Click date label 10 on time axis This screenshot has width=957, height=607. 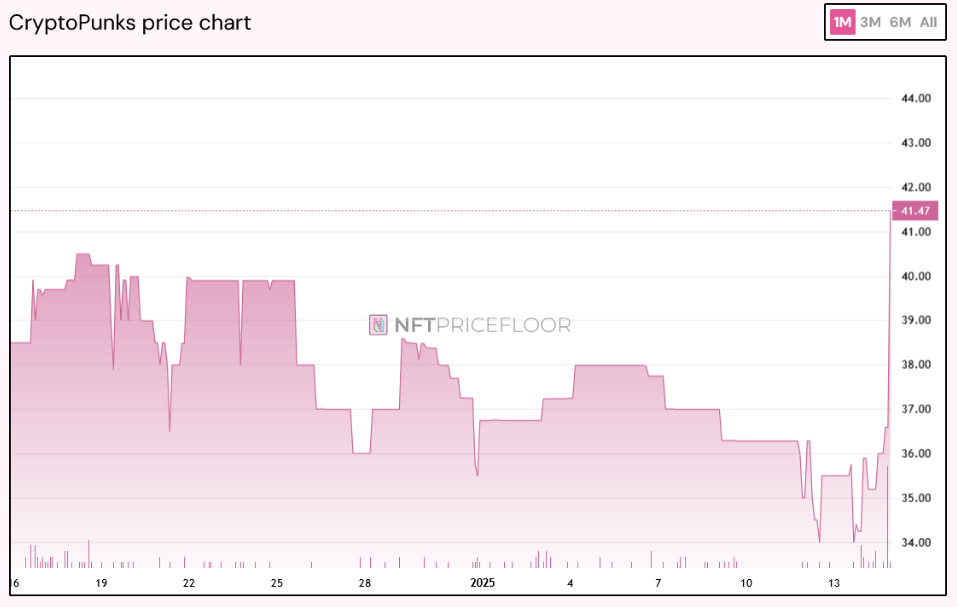(x=745, y=582)
